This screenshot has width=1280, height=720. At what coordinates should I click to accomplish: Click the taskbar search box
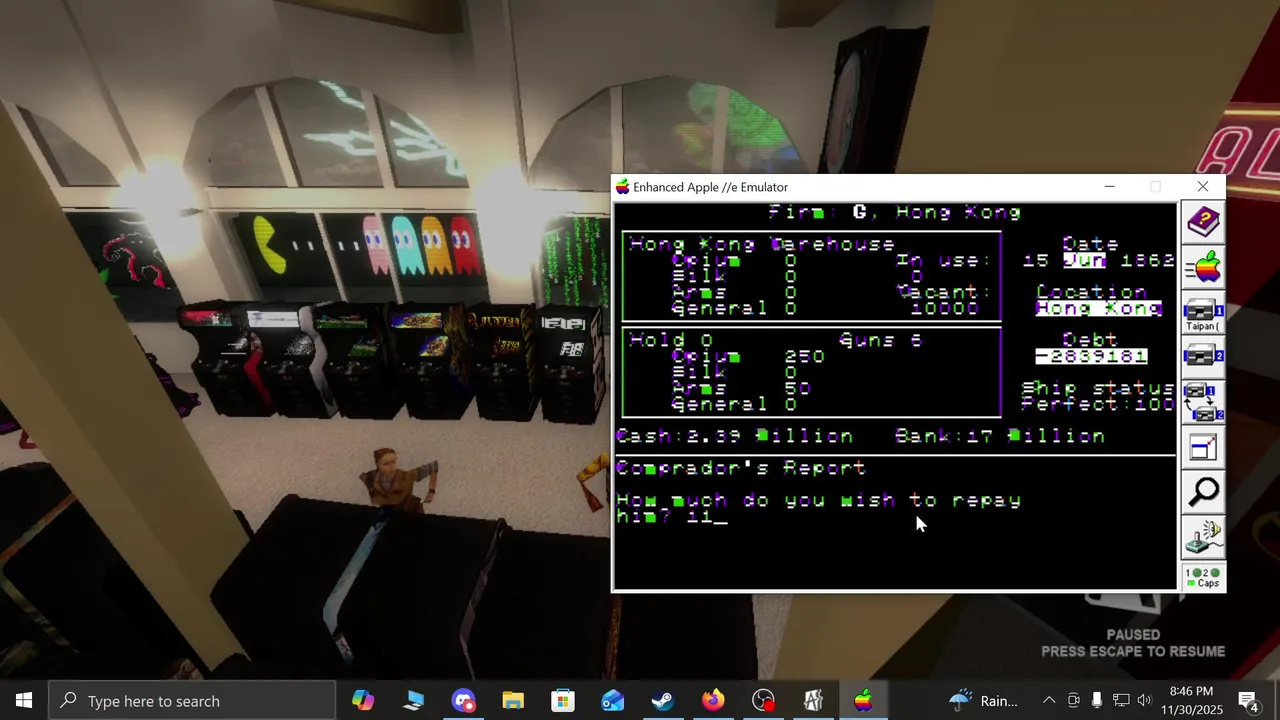point(192,700)
